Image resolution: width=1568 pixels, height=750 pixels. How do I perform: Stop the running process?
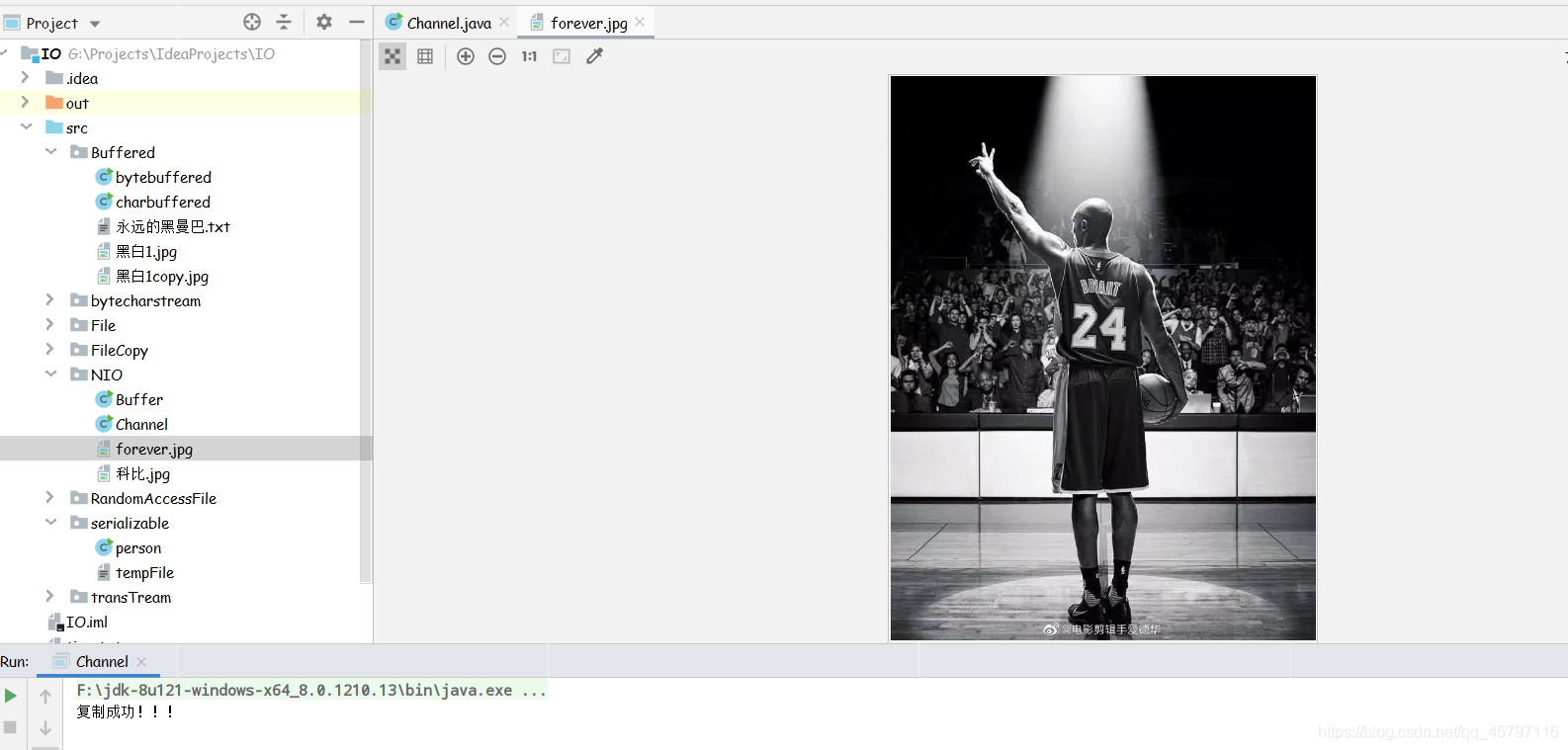click(10, 727)
